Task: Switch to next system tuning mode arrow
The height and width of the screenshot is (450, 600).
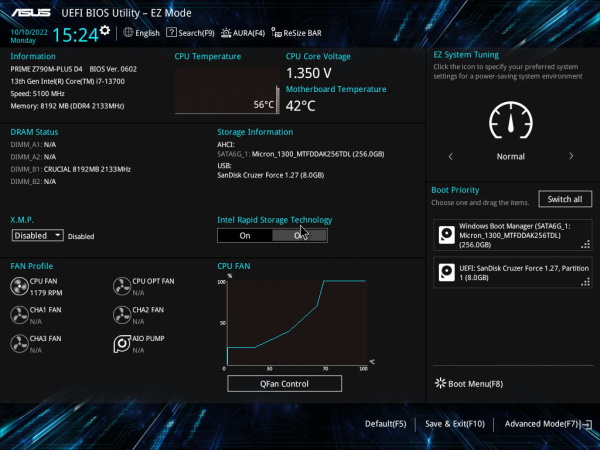Action: pyautogui.click(x=571, y=157)
